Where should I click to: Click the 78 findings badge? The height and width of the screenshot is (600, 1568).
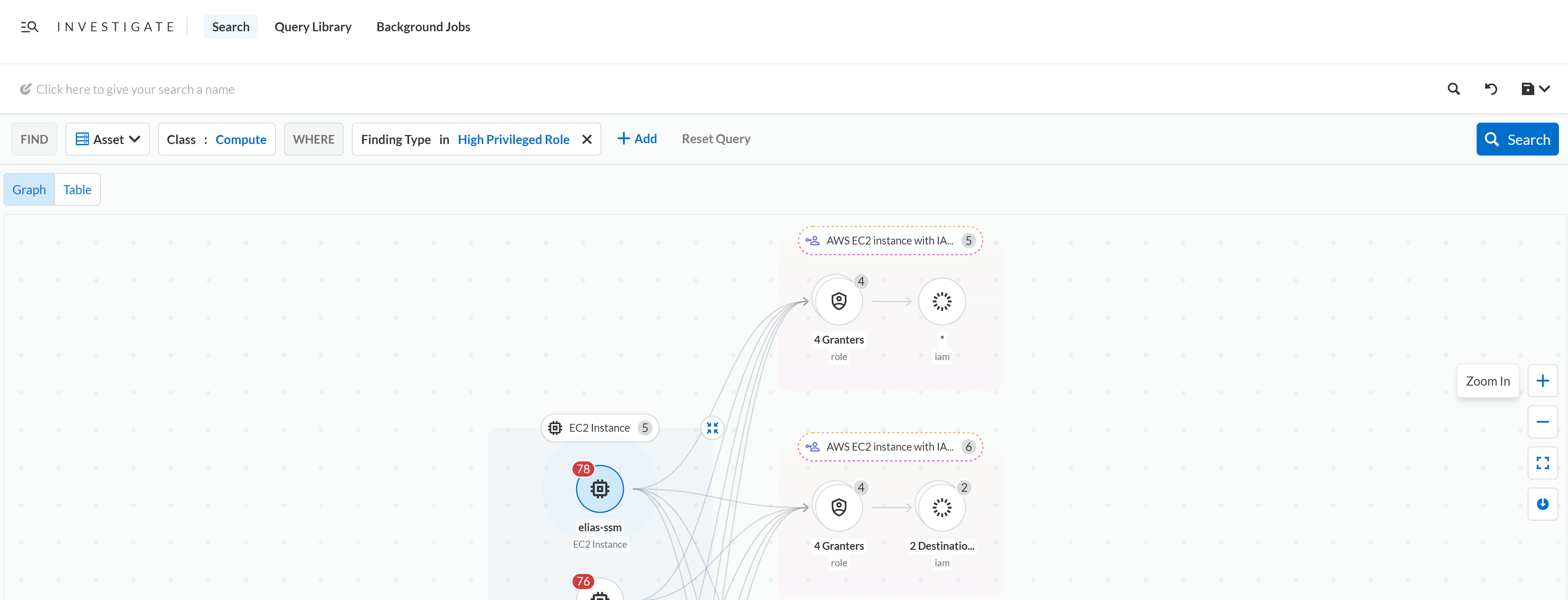point(583,469)
